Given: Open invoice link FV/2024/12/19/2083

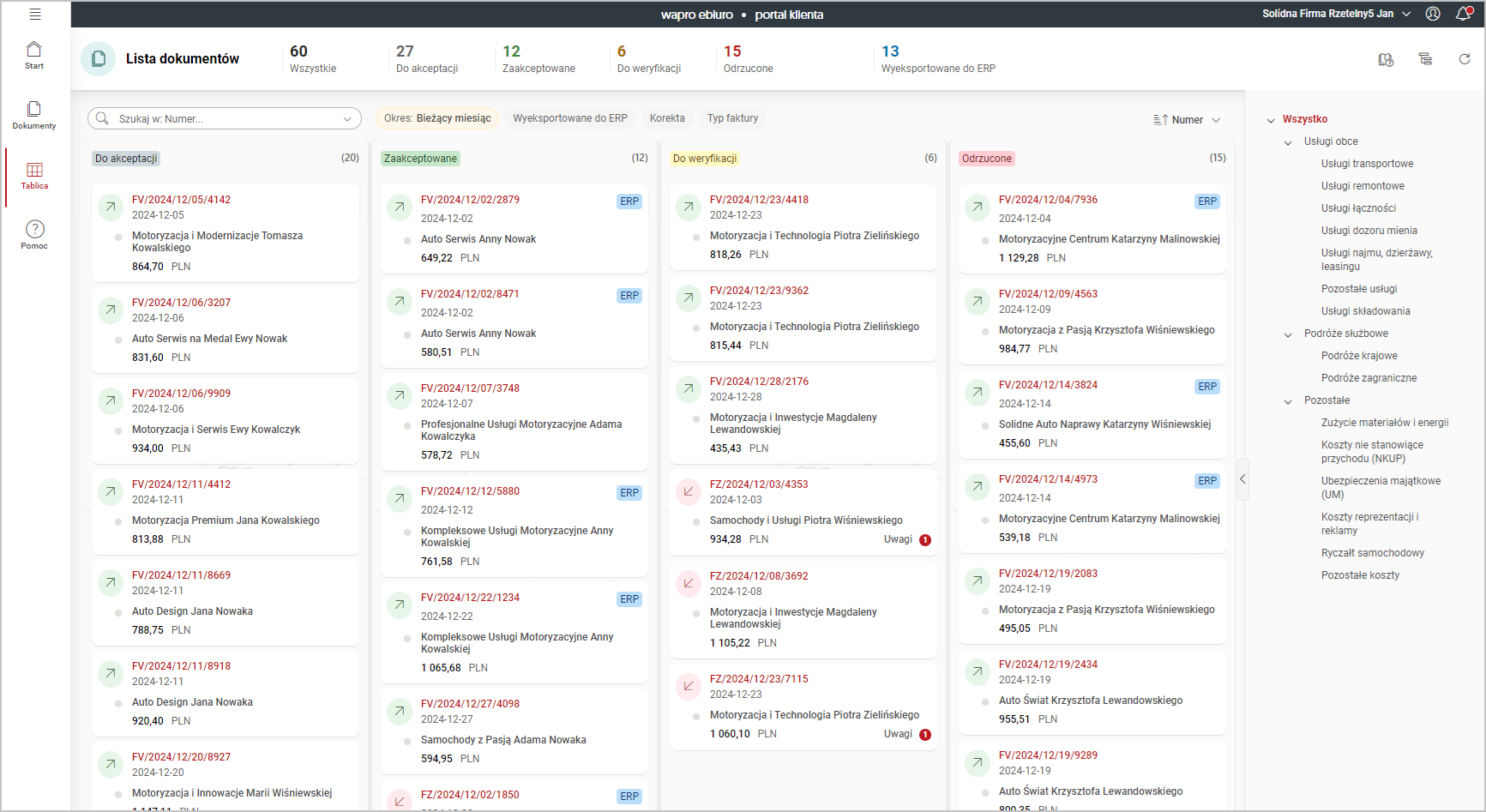Looking at the screenshot, I should pyautogui.click(x=1048, y=574).
